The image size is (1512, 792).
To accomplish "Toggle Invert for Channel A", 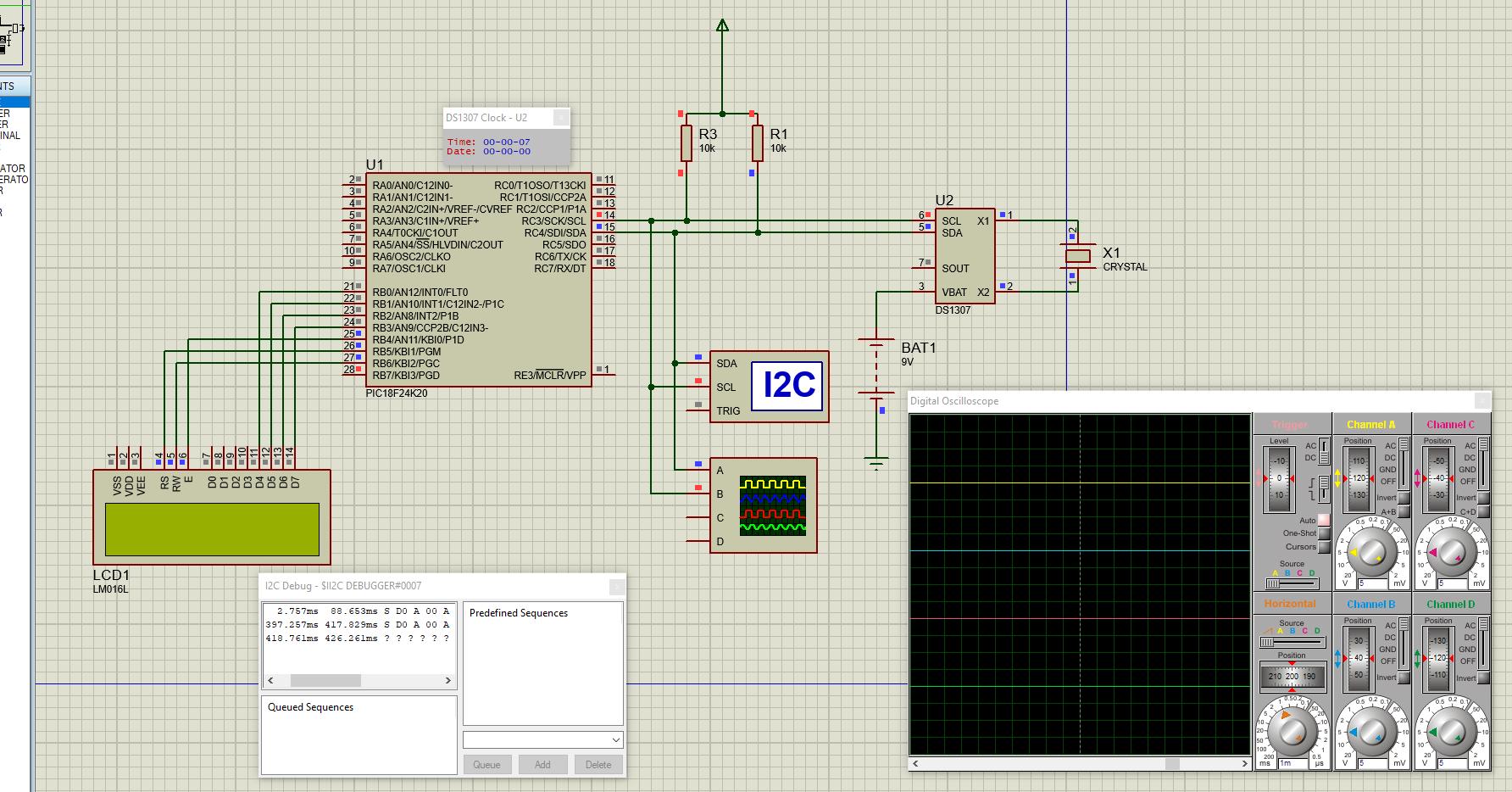I will click(x=1404, y=498).
